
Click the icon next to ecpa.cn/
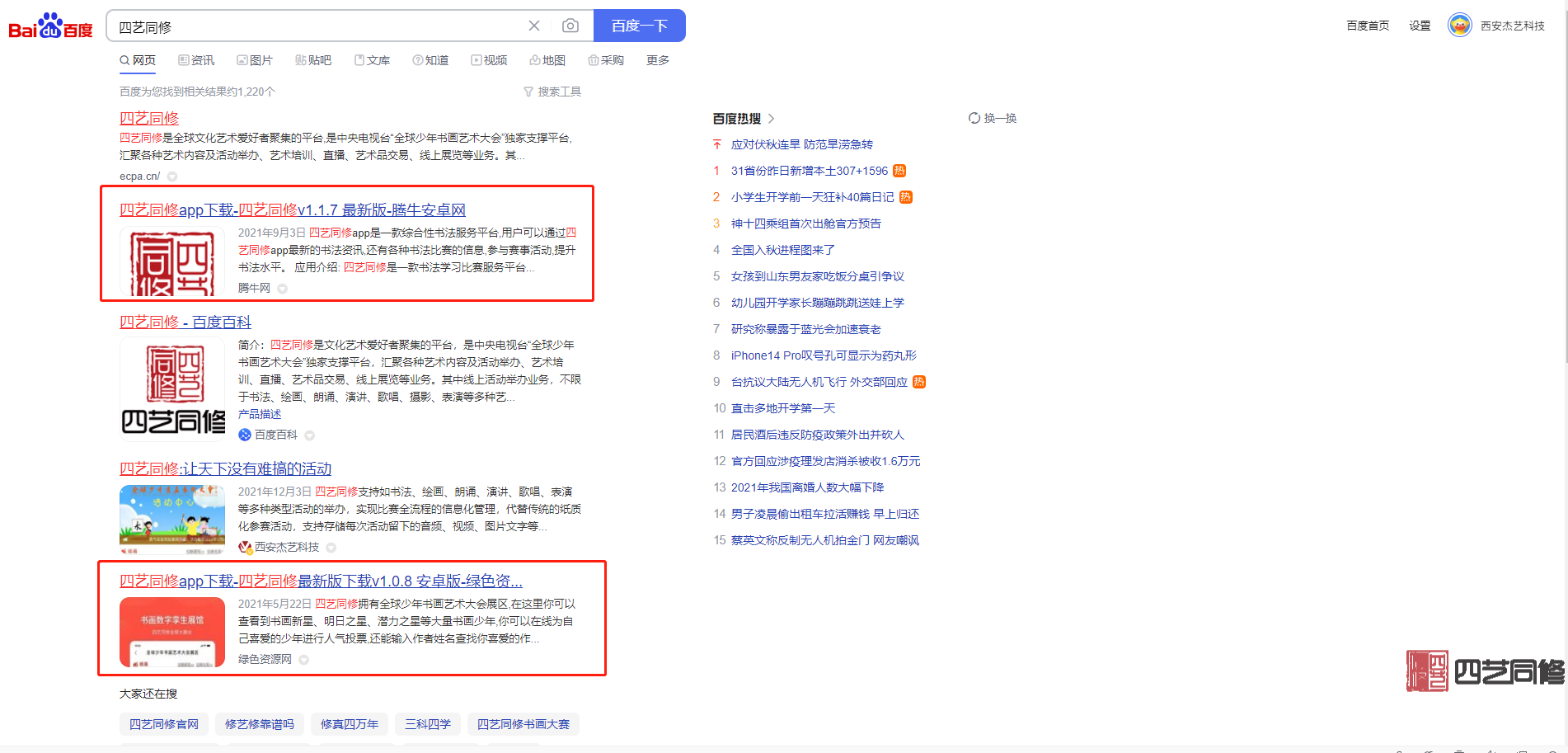(x=172, y=176)
